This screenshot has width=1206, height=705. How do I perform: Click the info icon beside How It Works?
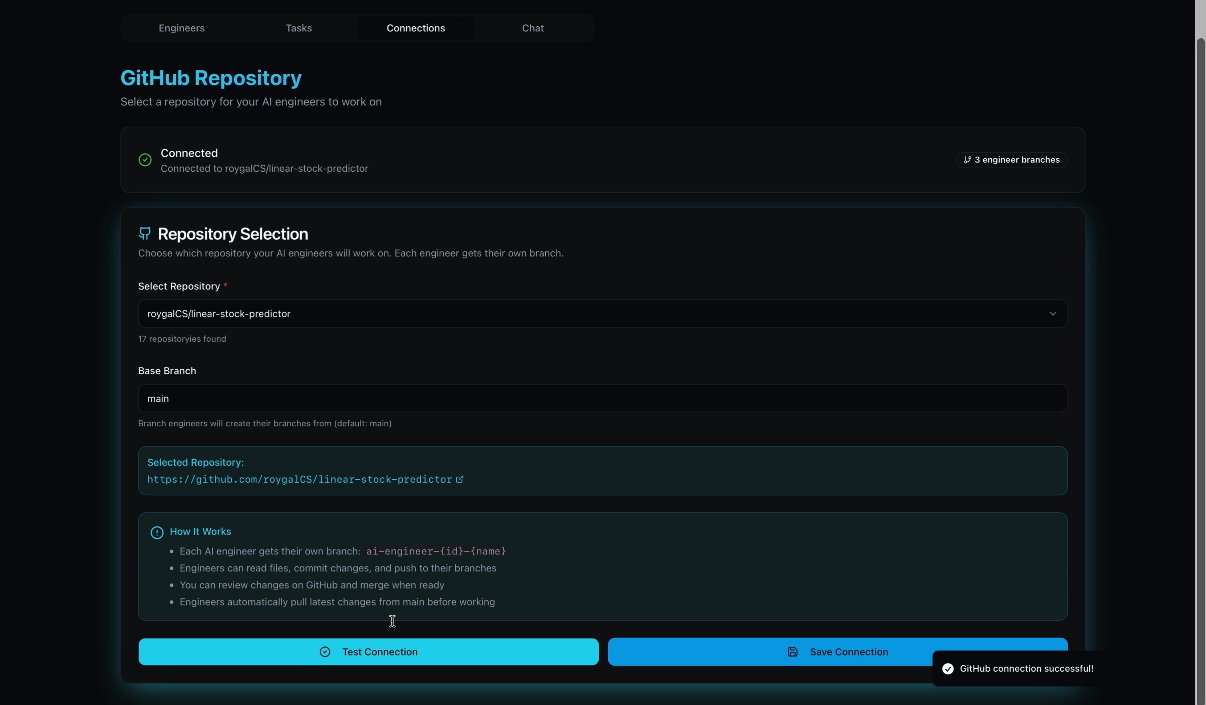[x=157, y=532]
